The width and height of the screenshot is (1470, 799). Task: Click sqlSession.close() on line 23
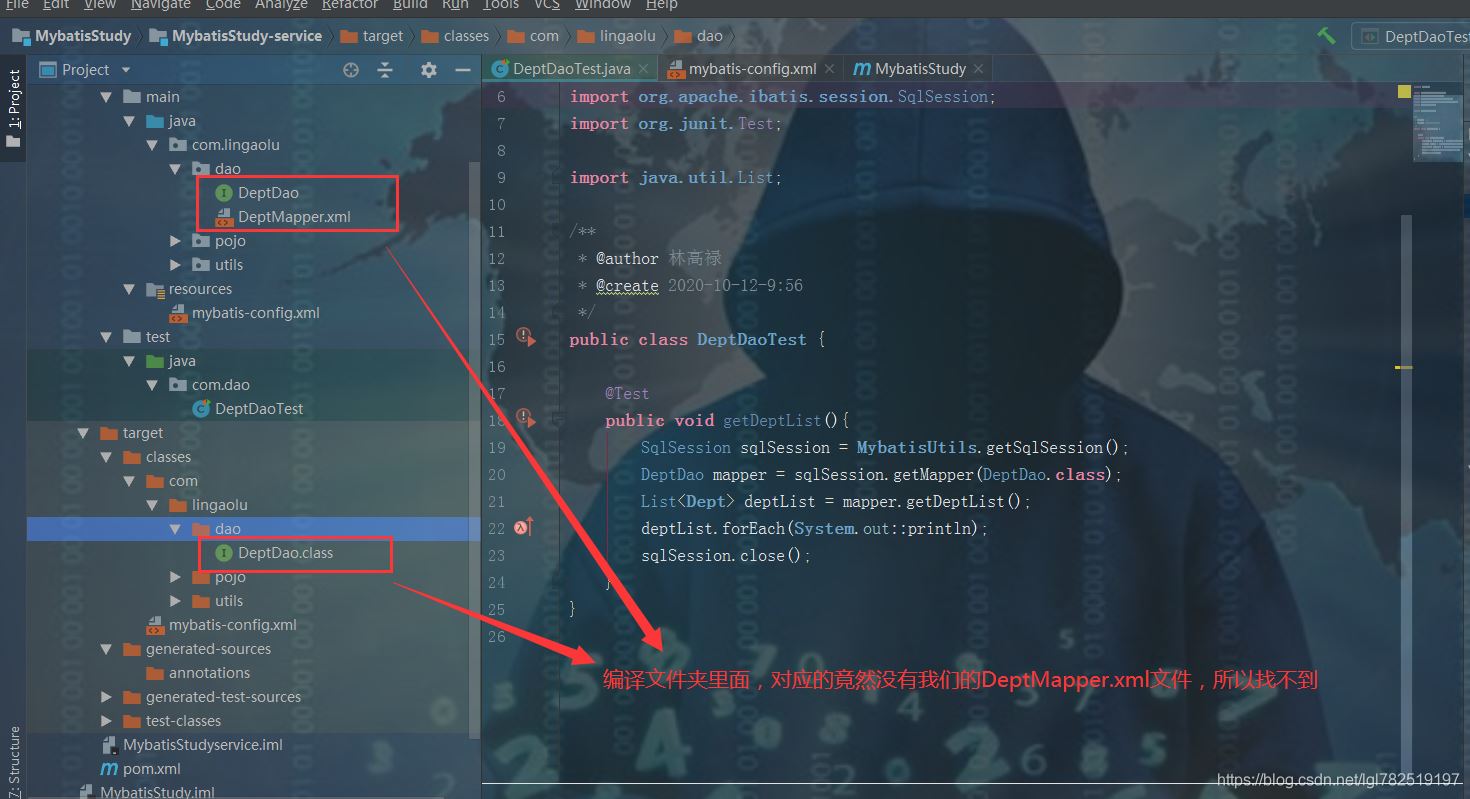tap(725, 555)
